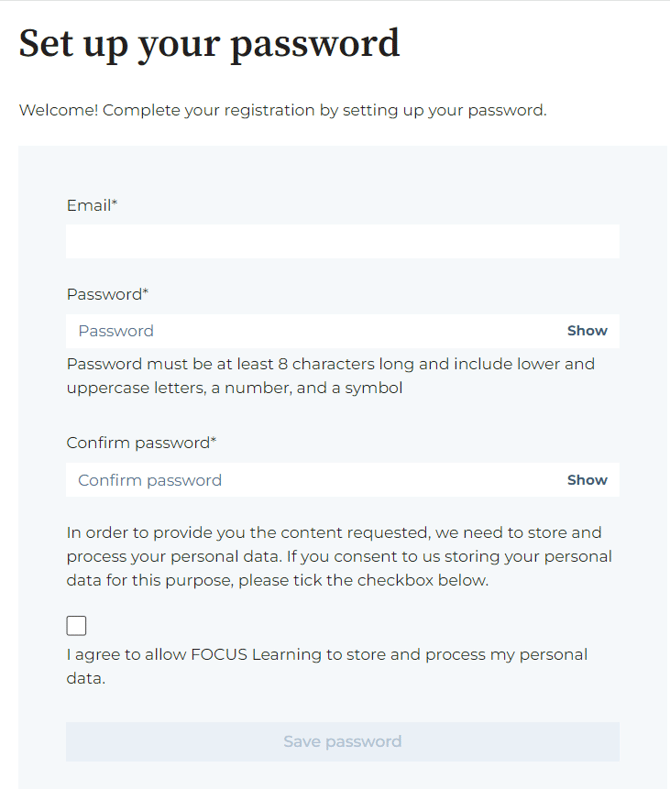Image resolution: width=670 pixels, height=789 pixels.
Task: Show the Confirm password field contents
Action: click(x=587, y=480)
